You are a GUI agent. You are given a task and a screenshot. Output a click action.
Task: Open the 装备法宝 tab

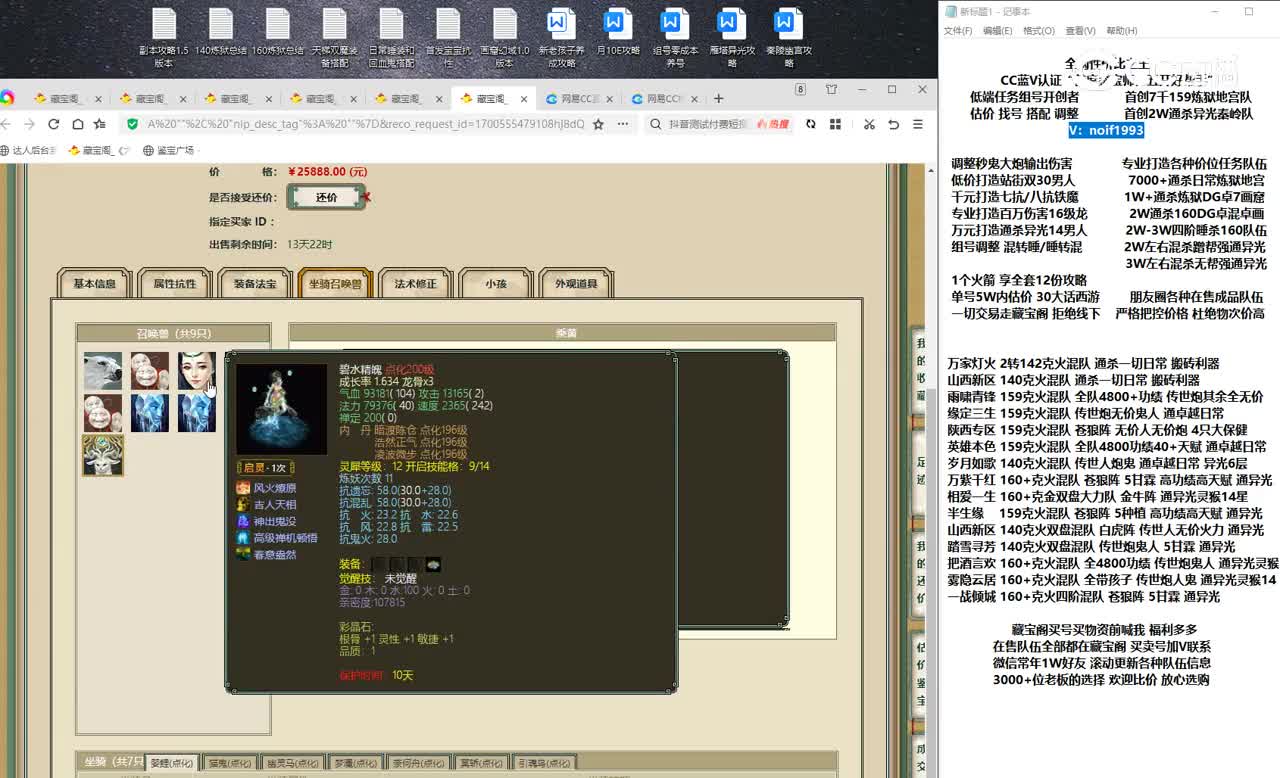(255, 284)
